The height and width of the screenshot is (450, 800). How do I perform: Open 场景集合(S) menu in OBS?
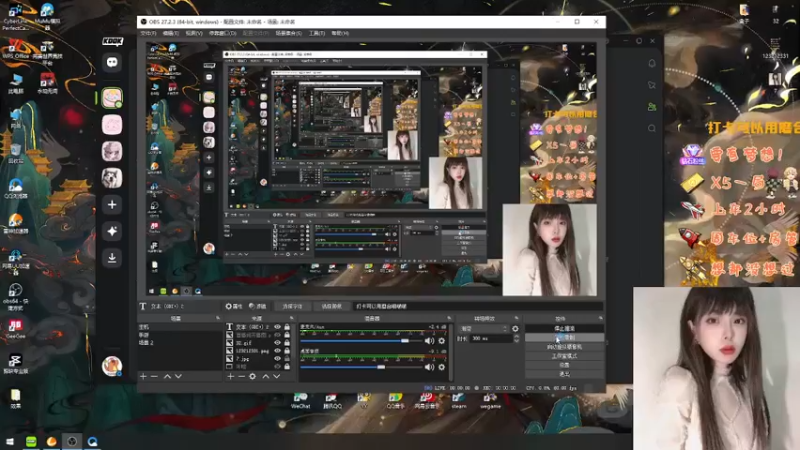click(x=289, y=33)
